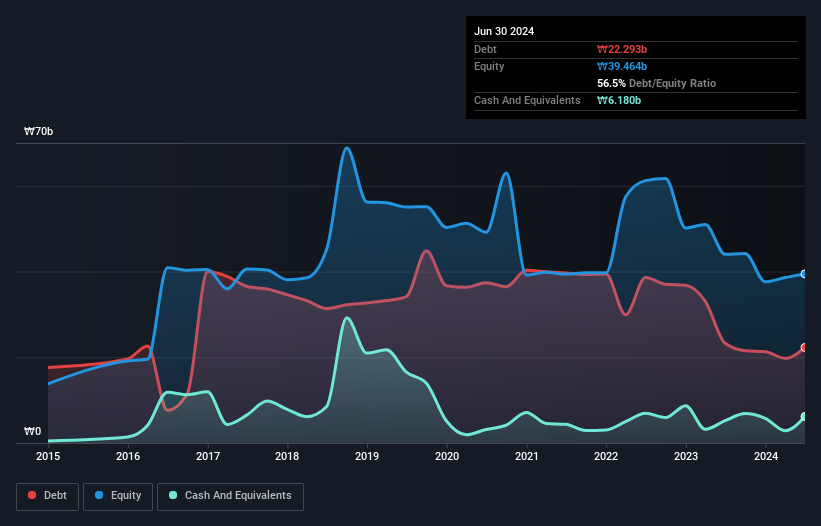This screenshot has height=526, width=821.
Task: Click the teal Cash And Equivalents legend dot
Action: click(173, 495)
